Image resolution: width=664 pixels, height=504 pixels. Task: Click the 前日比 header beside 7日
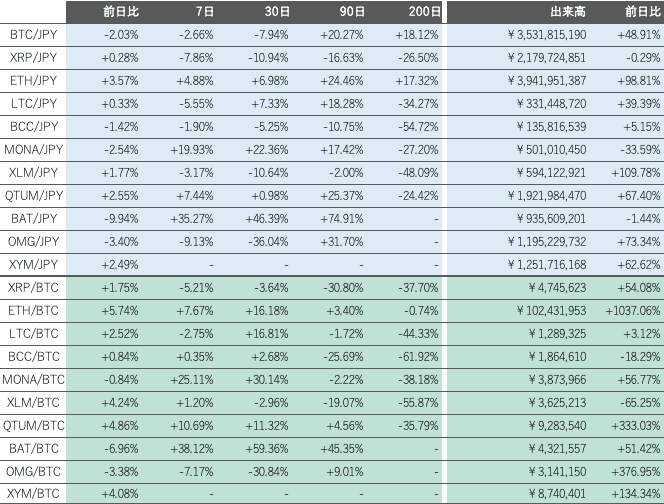point(124,12)
